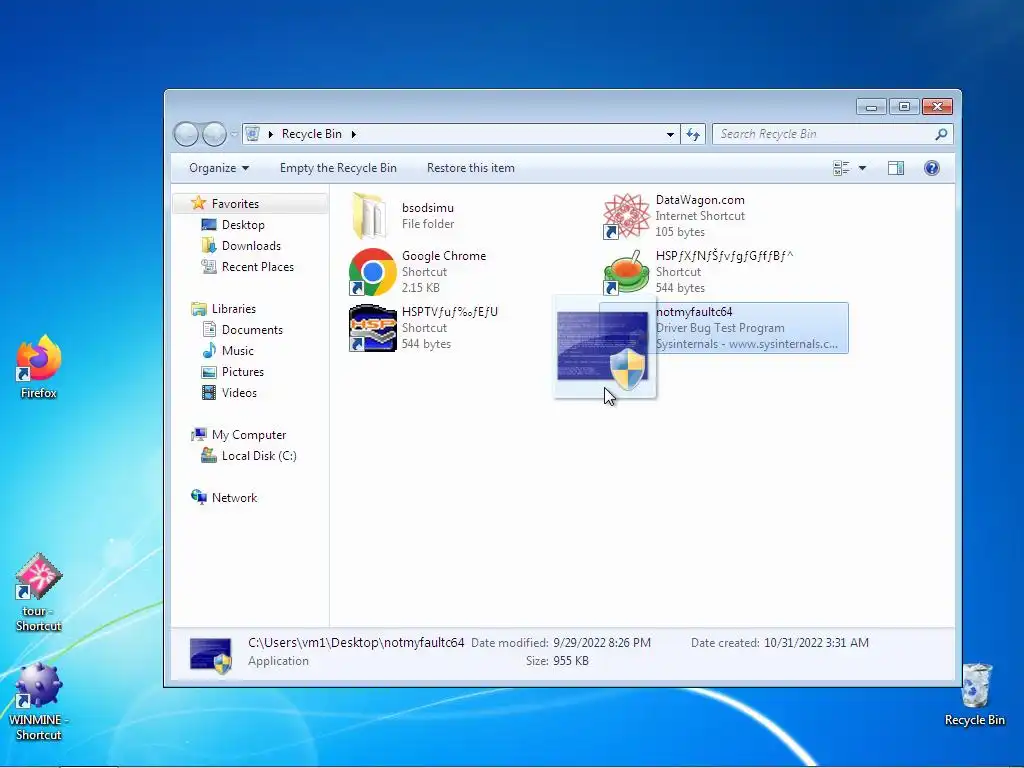The width and height of the screenshot is (1024, 768).
Task: Show the preview pane
Action: coord(896,168)
